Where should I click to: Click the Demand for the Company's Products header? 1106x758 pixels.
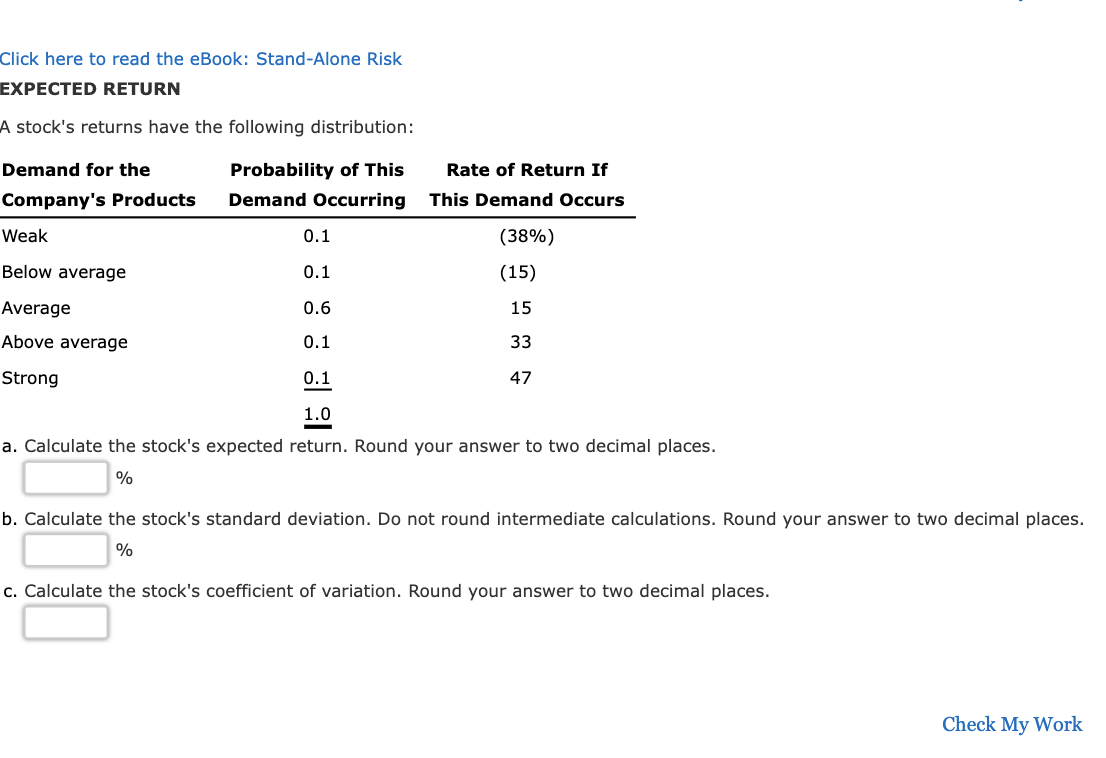pyautogui.click(x=99, y=185)
